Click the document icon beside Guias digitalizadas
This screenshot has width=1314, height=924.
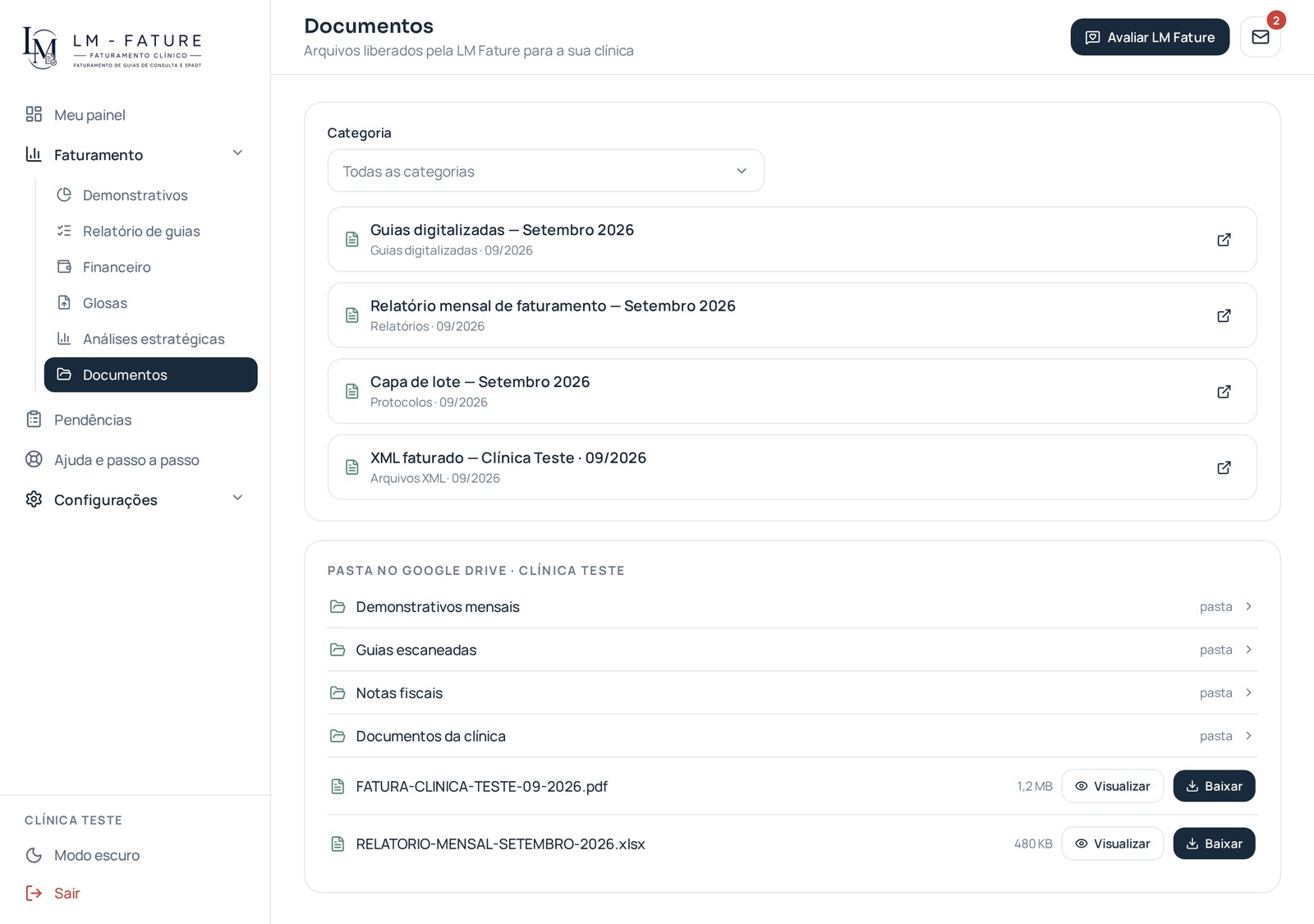coord(352,239)
